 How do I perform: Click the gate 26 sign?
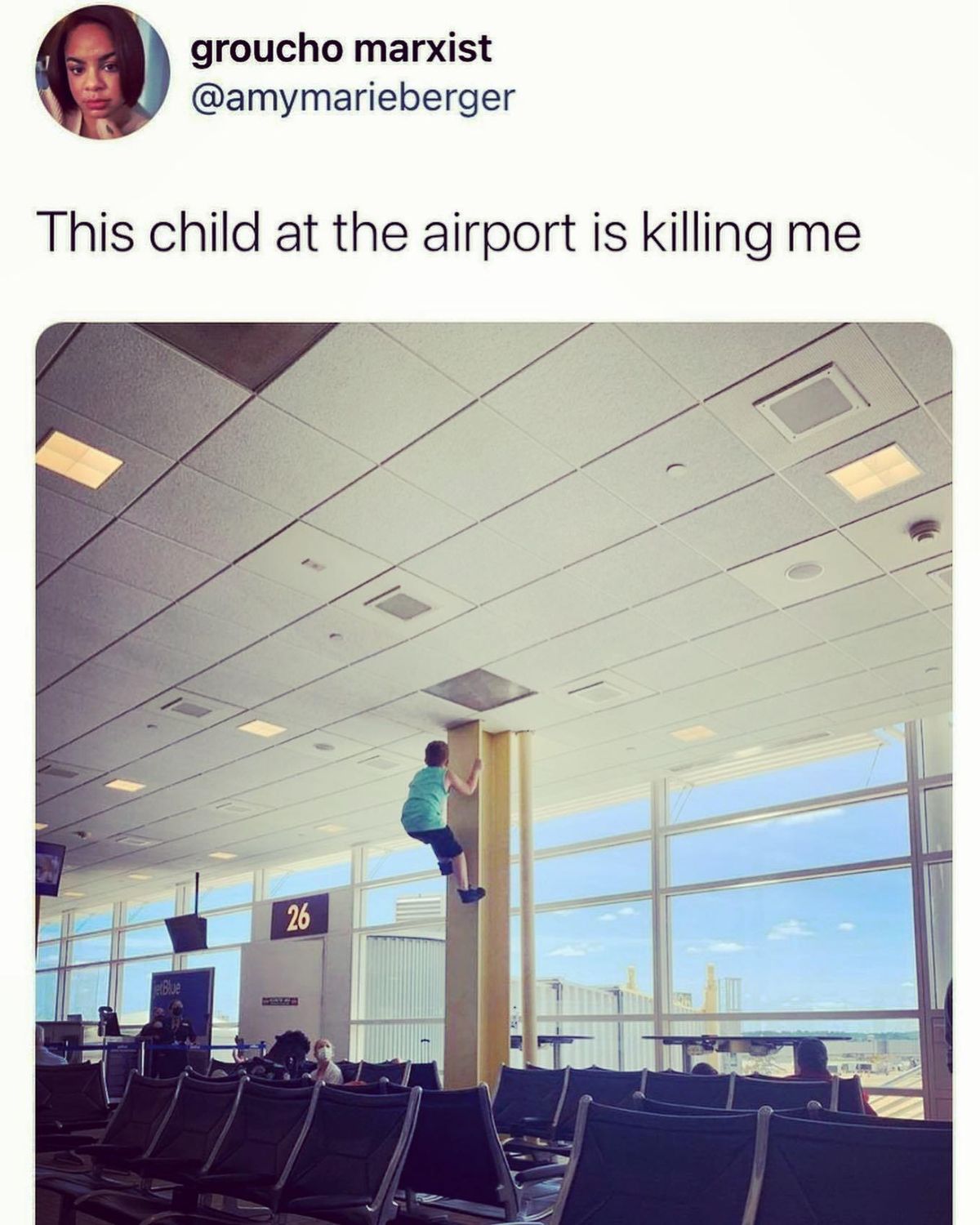click(x=300, y=916)
